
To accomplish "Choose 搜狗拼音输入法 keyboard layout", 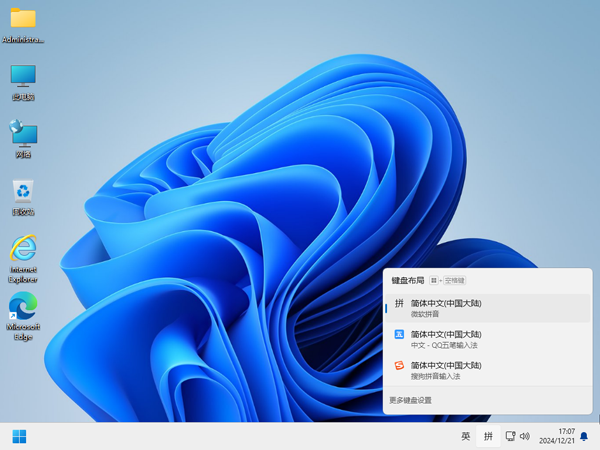I will pos(488,370).
